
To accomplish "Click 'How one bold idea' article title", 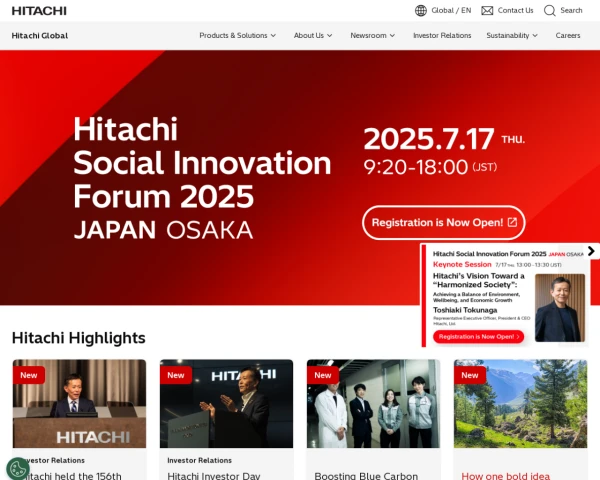I will (505, 476).
